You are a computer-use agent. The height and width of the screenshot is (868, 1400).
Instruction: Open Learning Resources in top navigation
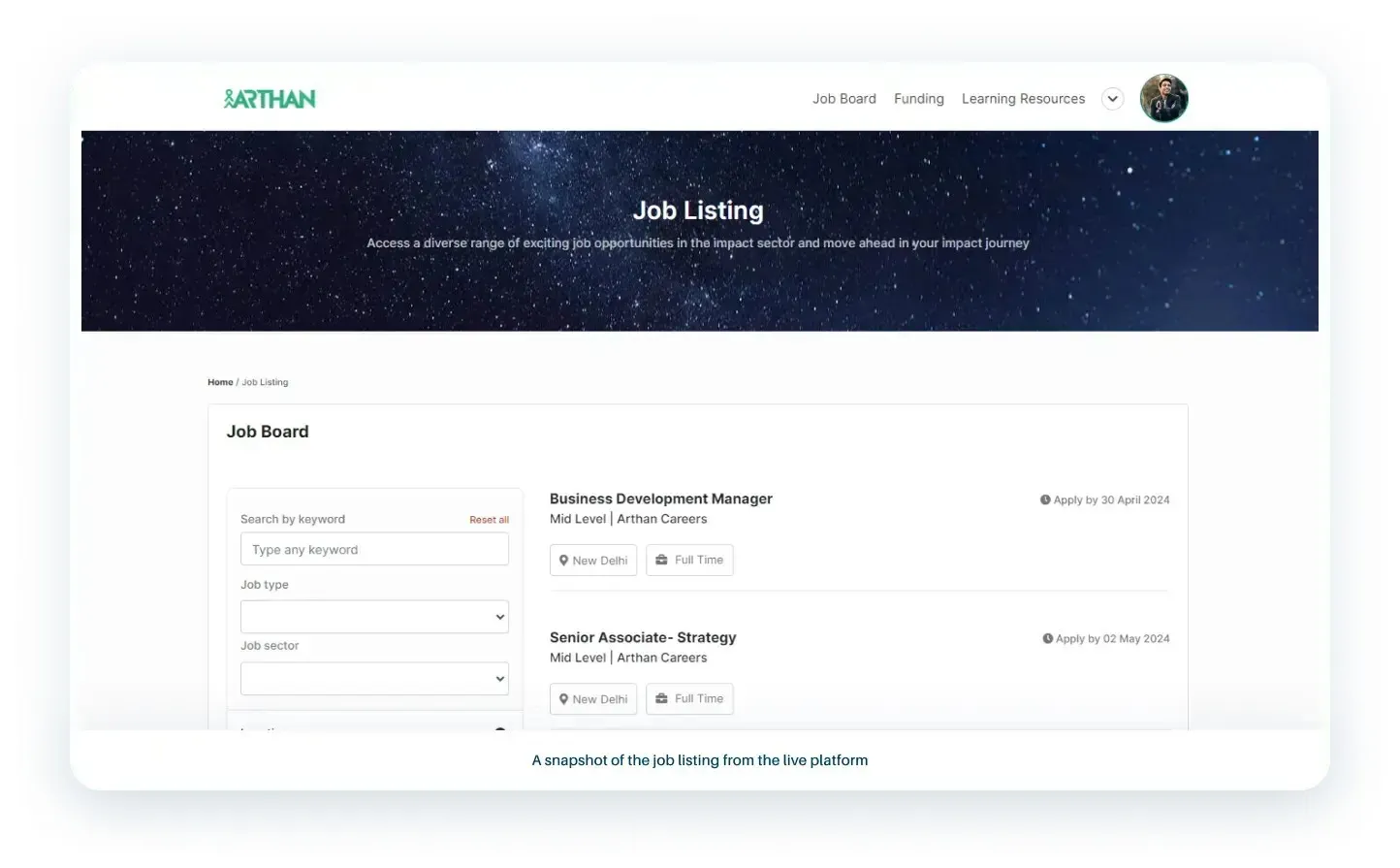pos(1023,99)
